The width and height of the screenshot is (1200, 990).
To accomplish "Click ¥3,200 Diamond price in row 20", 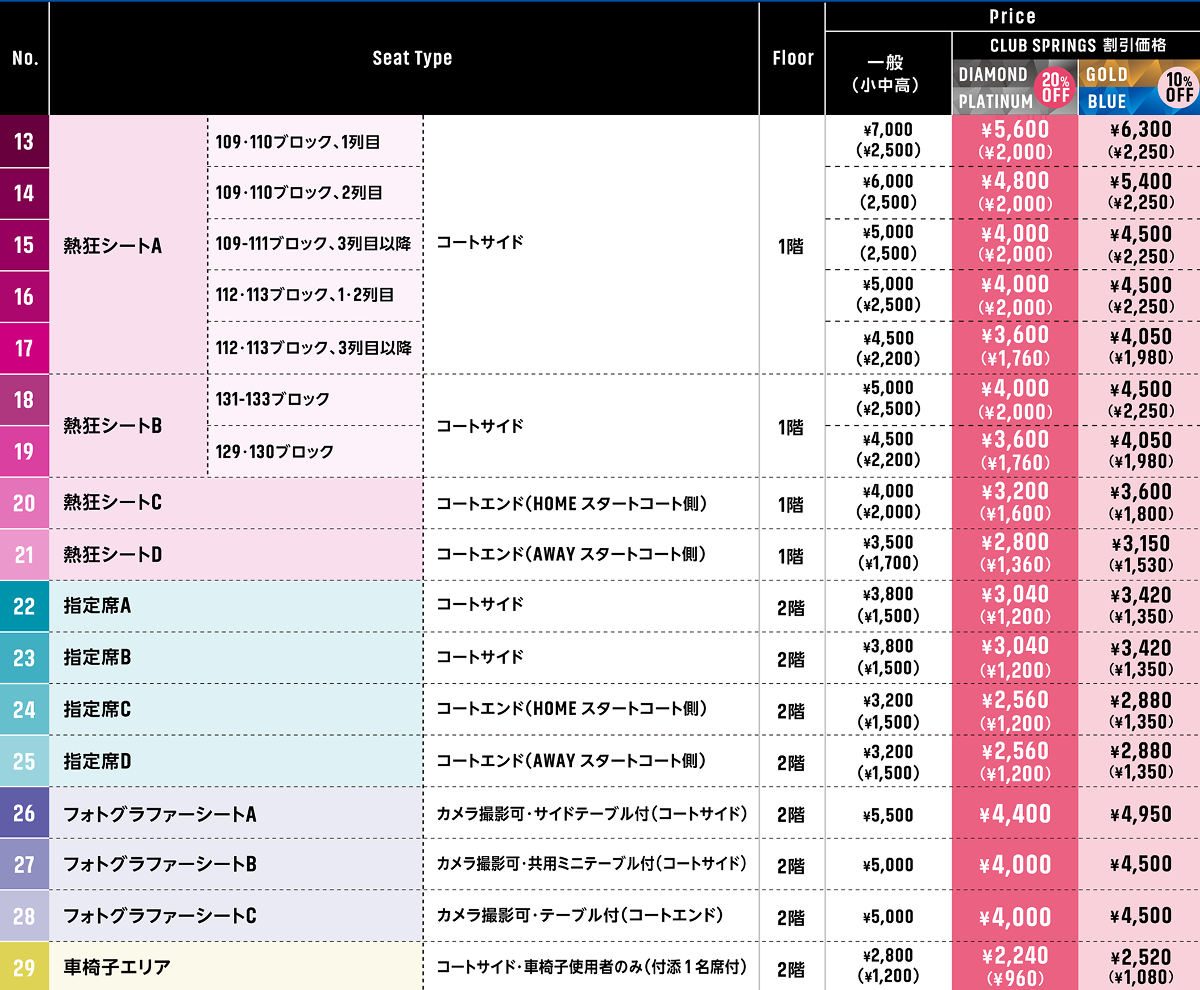I will pos(1015,492).
